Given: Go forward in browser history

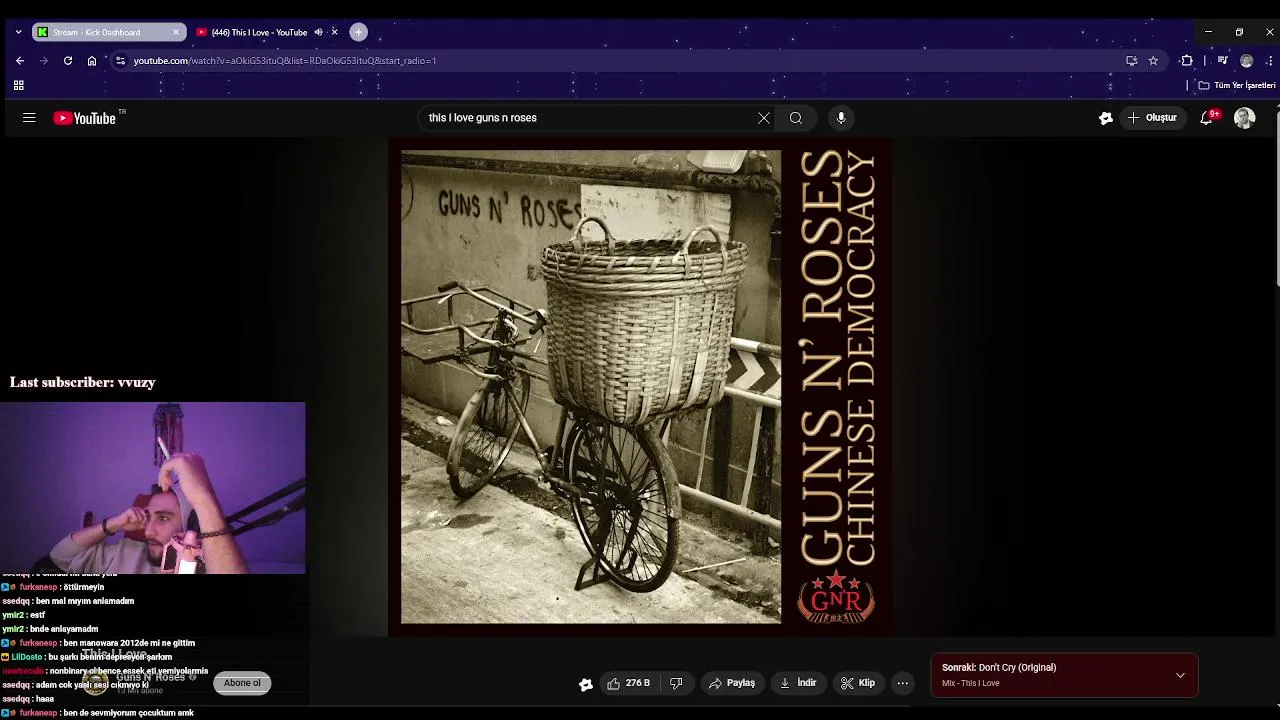Looking at the screenshot, I should click(43, 61).
